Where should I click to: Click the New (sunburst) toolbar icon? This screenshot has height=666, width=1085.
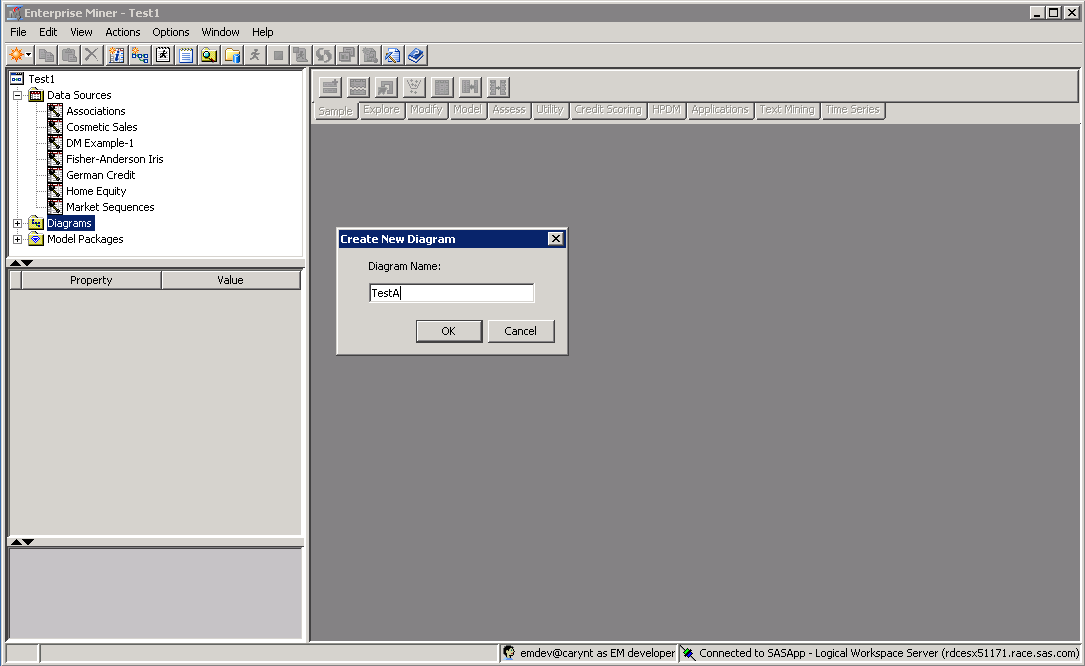(16, 55)
